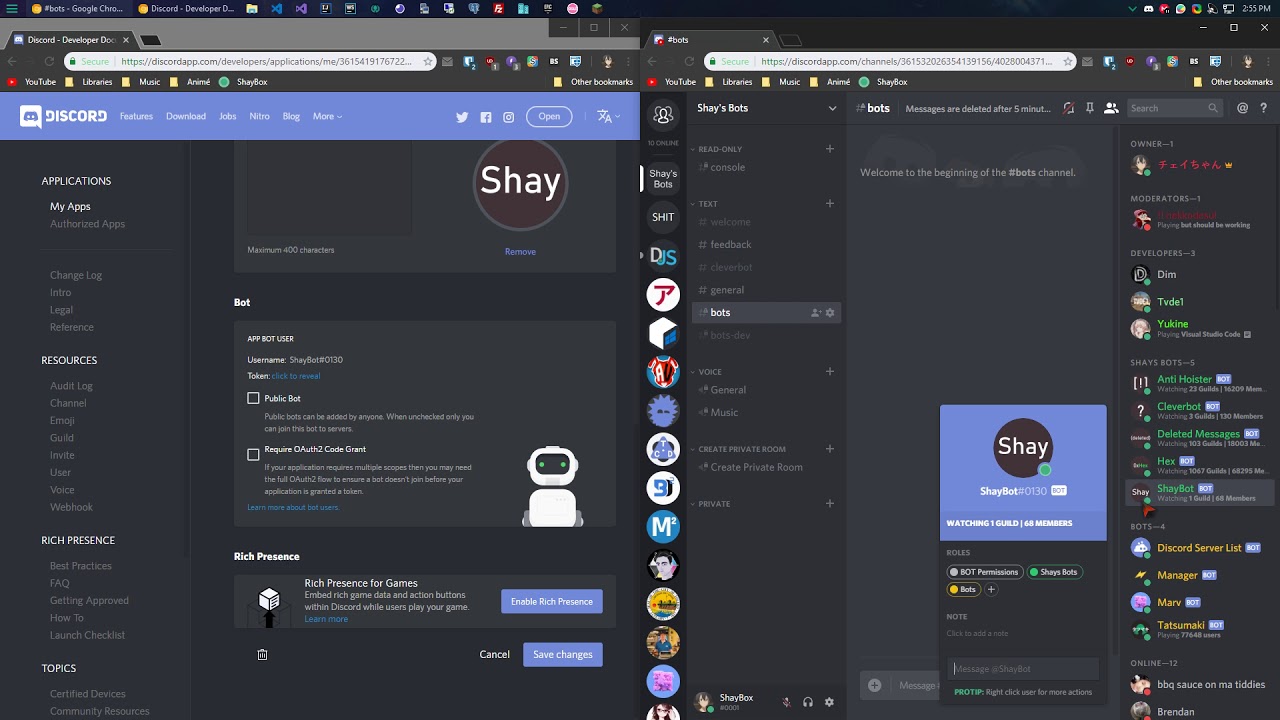This screenshot has width=1280, height=720.
Task: Add channel to VOICE category
Action: click(x=830, y=372)
